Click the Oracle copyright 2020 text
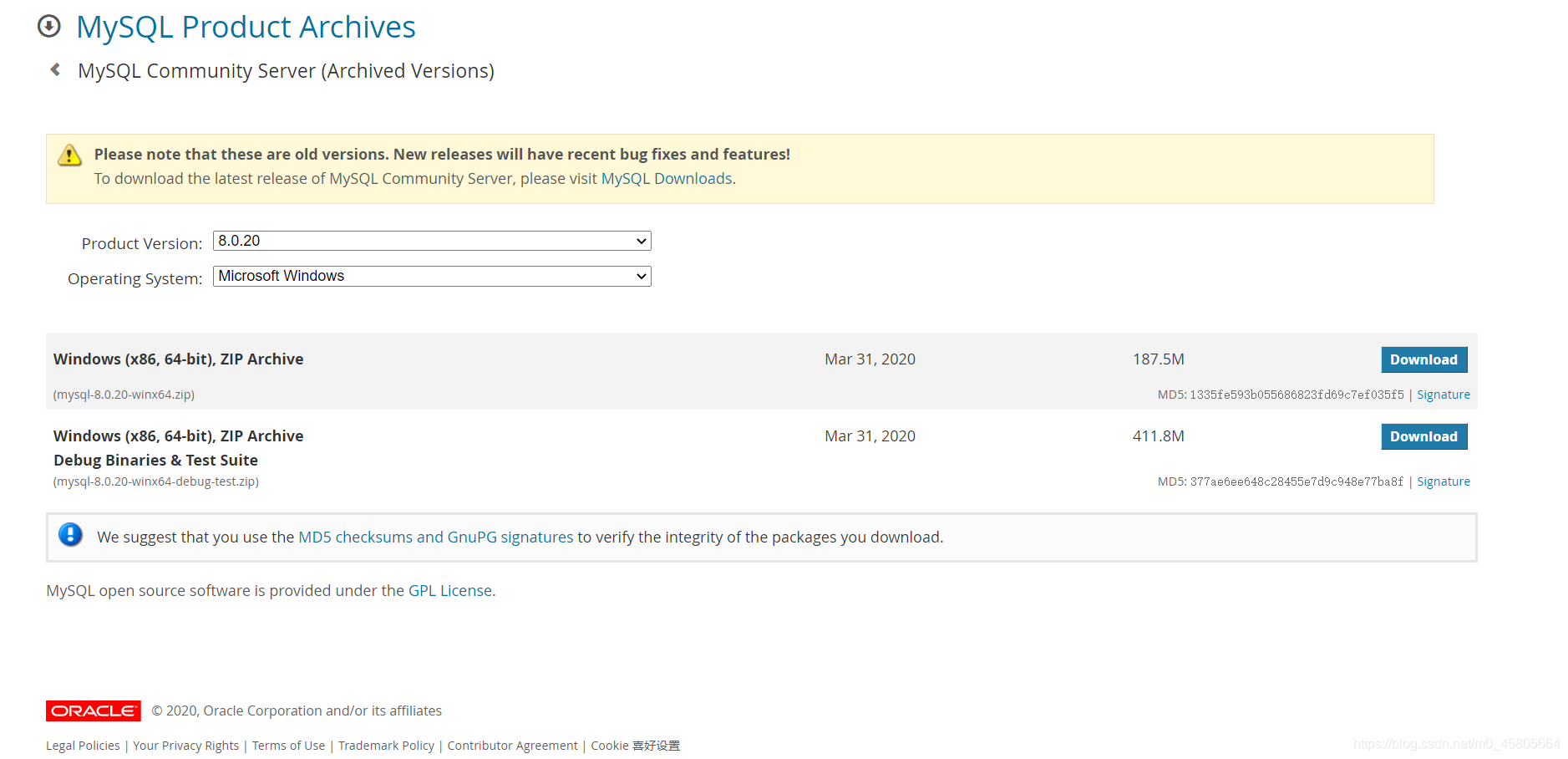The width and height of the screenshot is (1568, 759). click(x=297, y=711)
